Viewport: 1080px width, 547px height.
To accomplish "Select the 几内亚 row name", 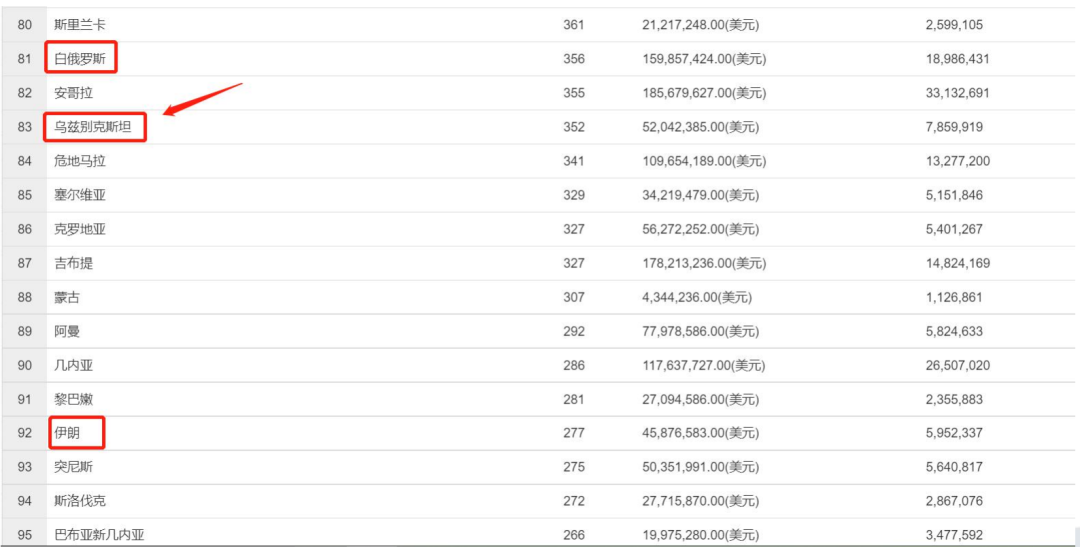I will pos(74,365).
